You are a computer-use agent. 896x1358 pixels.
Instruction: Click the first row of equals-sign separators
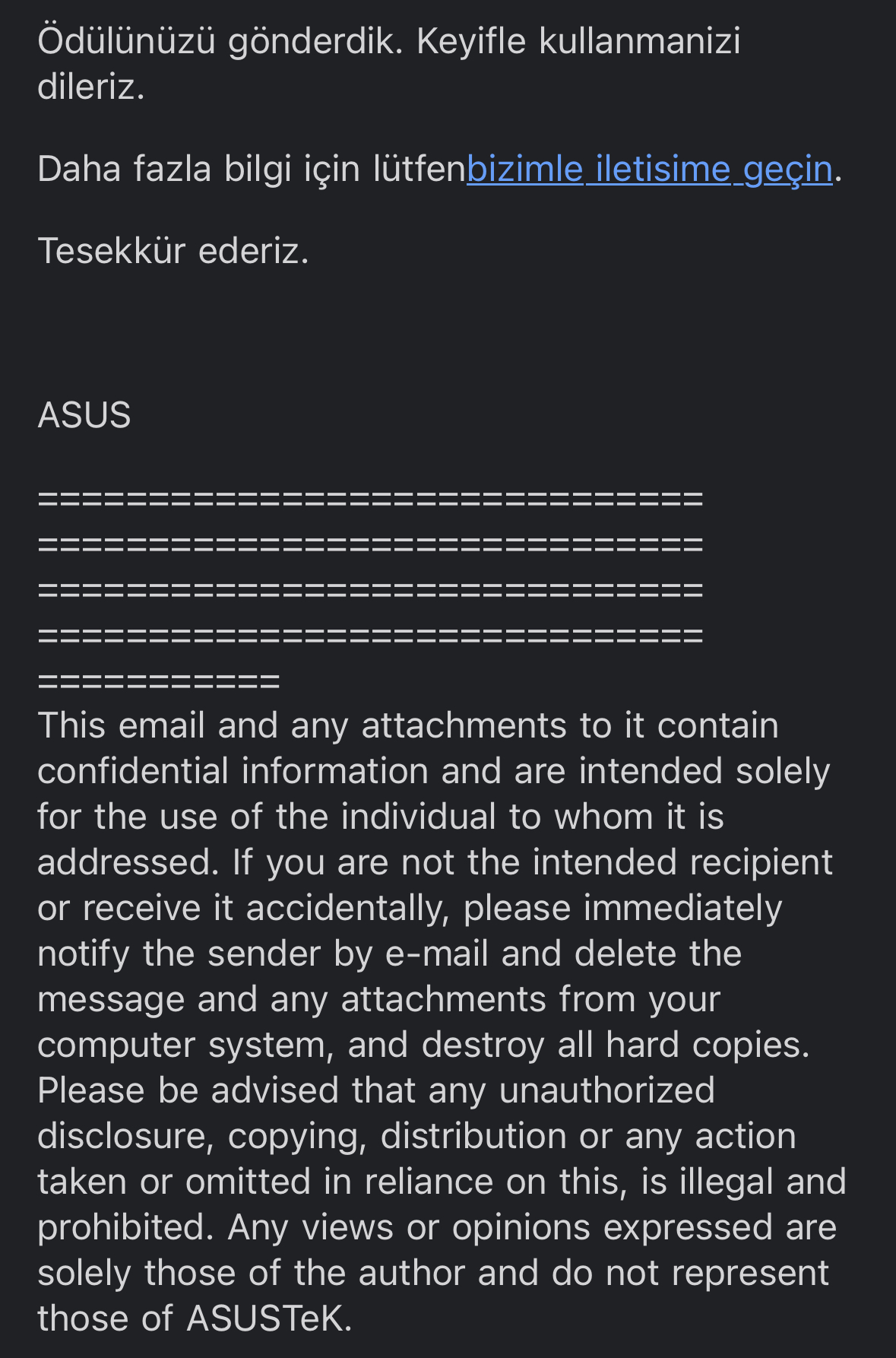370,500
